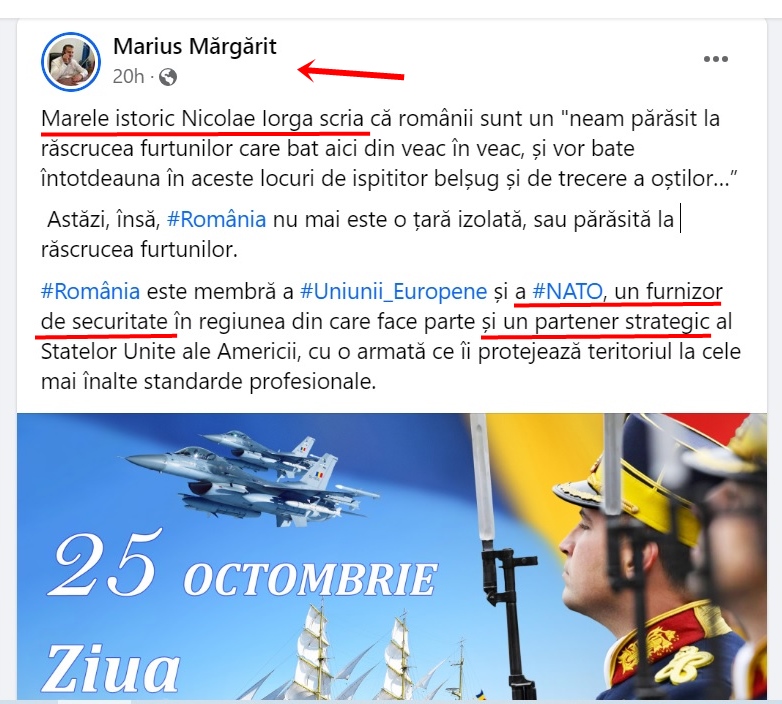
Task: Open the 20h post timestamp
Action: point(128,77)
